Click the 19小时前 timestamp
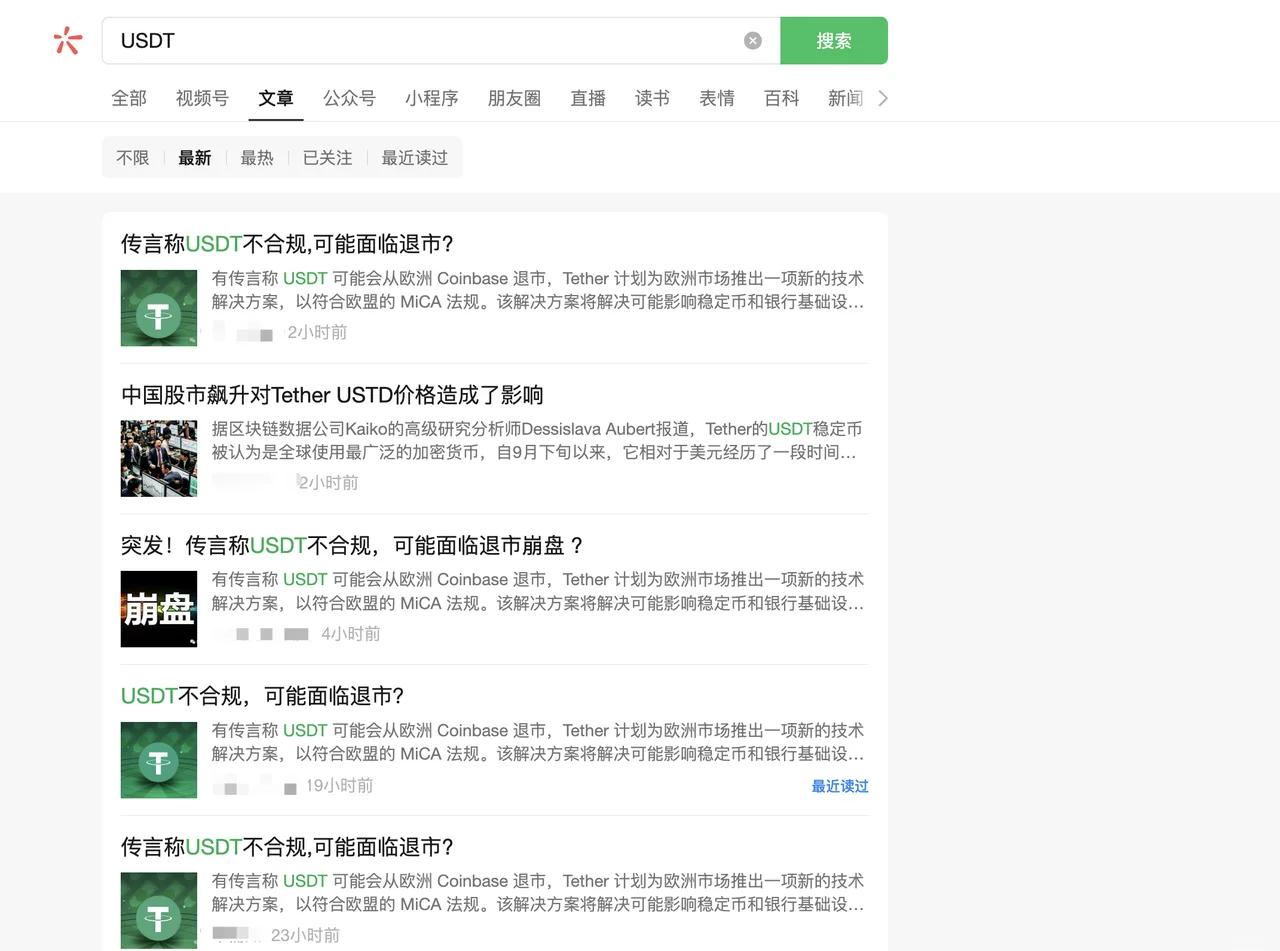Screen dimensions: 1280x951 pyautogui.click(x=340, y=786)
